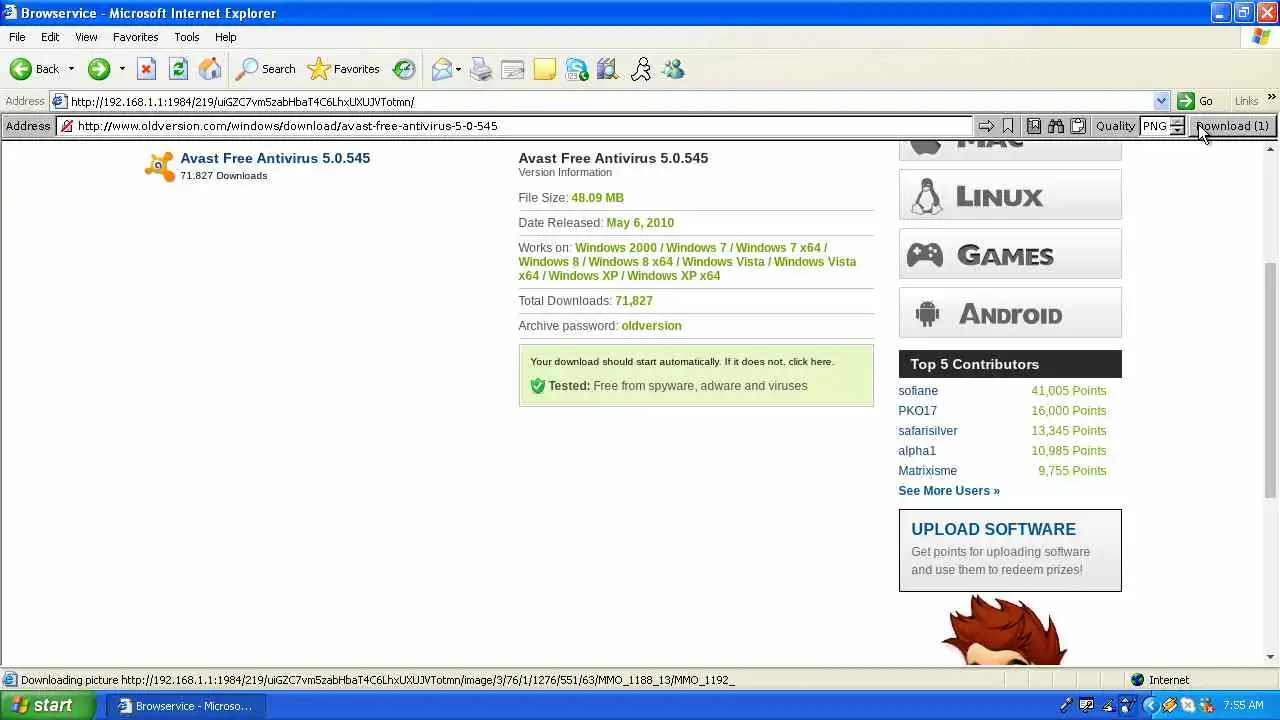Click the Back navigation button
The image size is (1280, 720).
34,69
